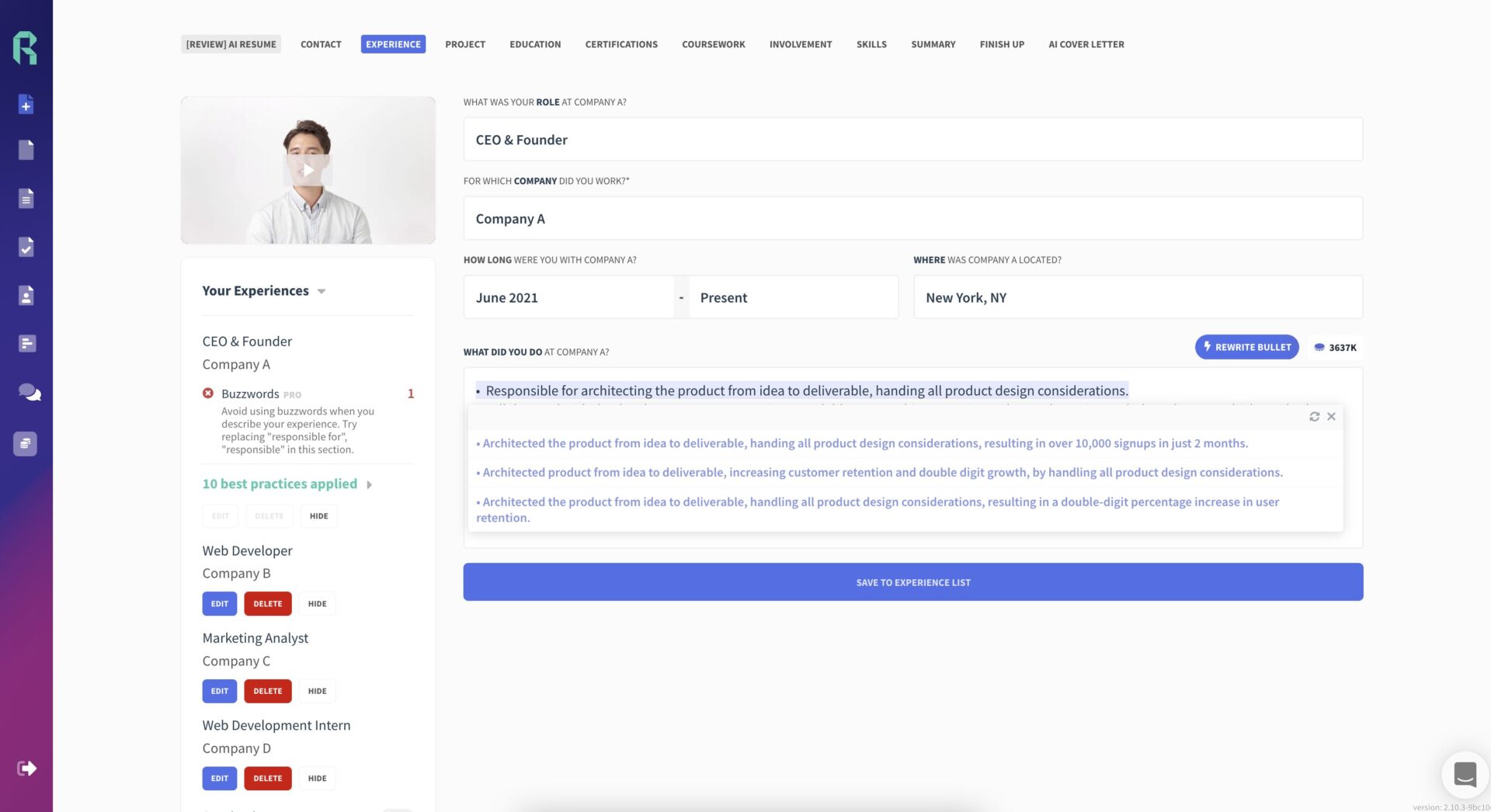
Task: Regenerate suggestions with the refresh icon
Action: click(x=1314, y=416)
